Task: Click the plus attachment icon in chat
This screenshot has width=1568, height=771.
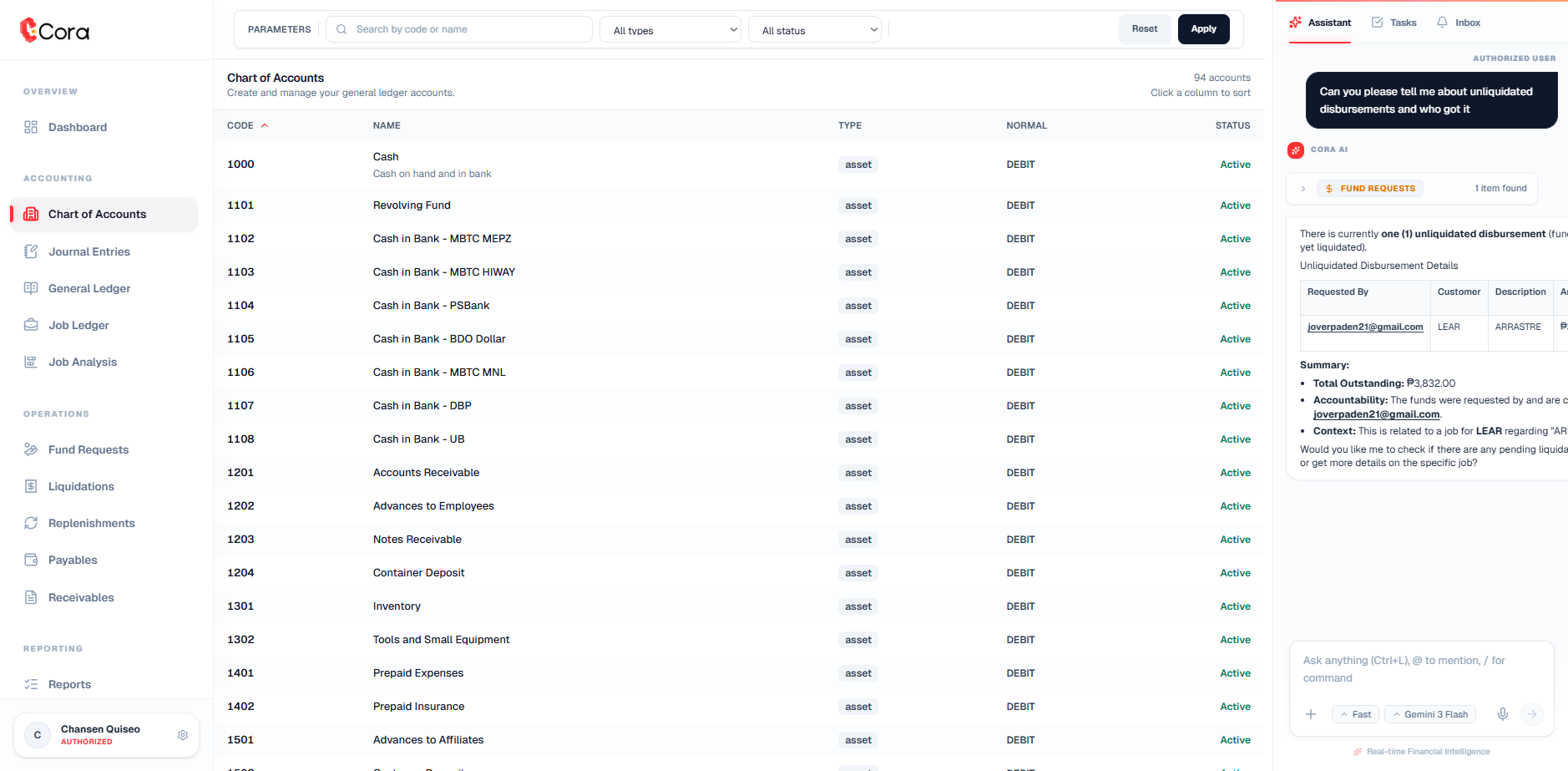Action: tap(1311, 714)
